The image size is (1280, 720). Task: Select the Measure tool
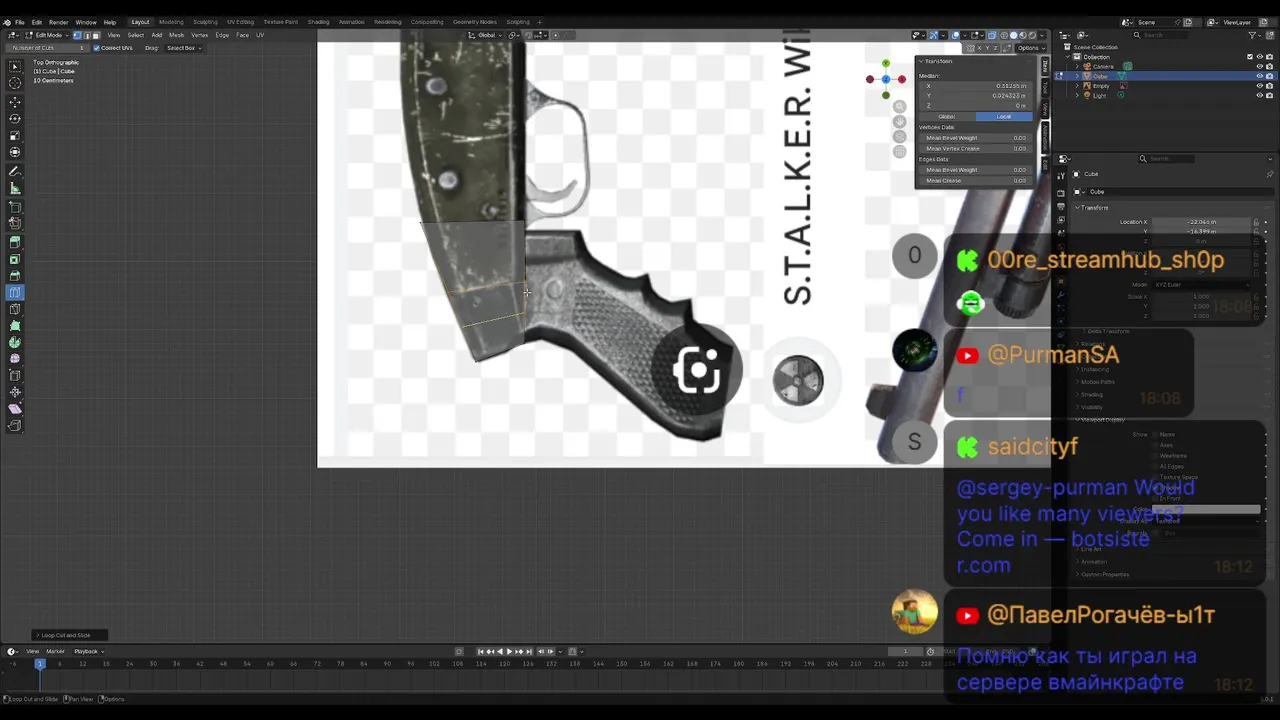click(x=15, y=189)
